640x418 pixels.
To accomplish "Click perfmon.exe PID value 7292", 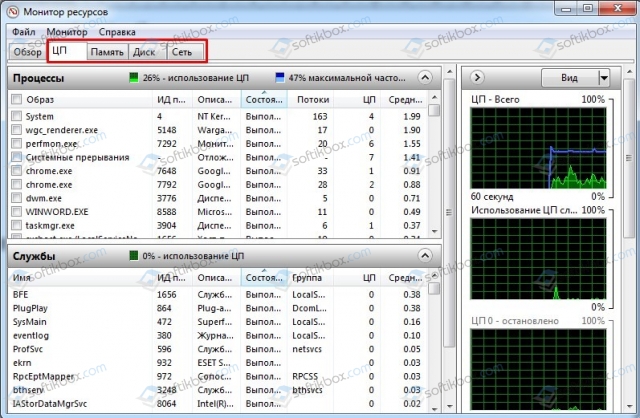I will click(167, 144).
